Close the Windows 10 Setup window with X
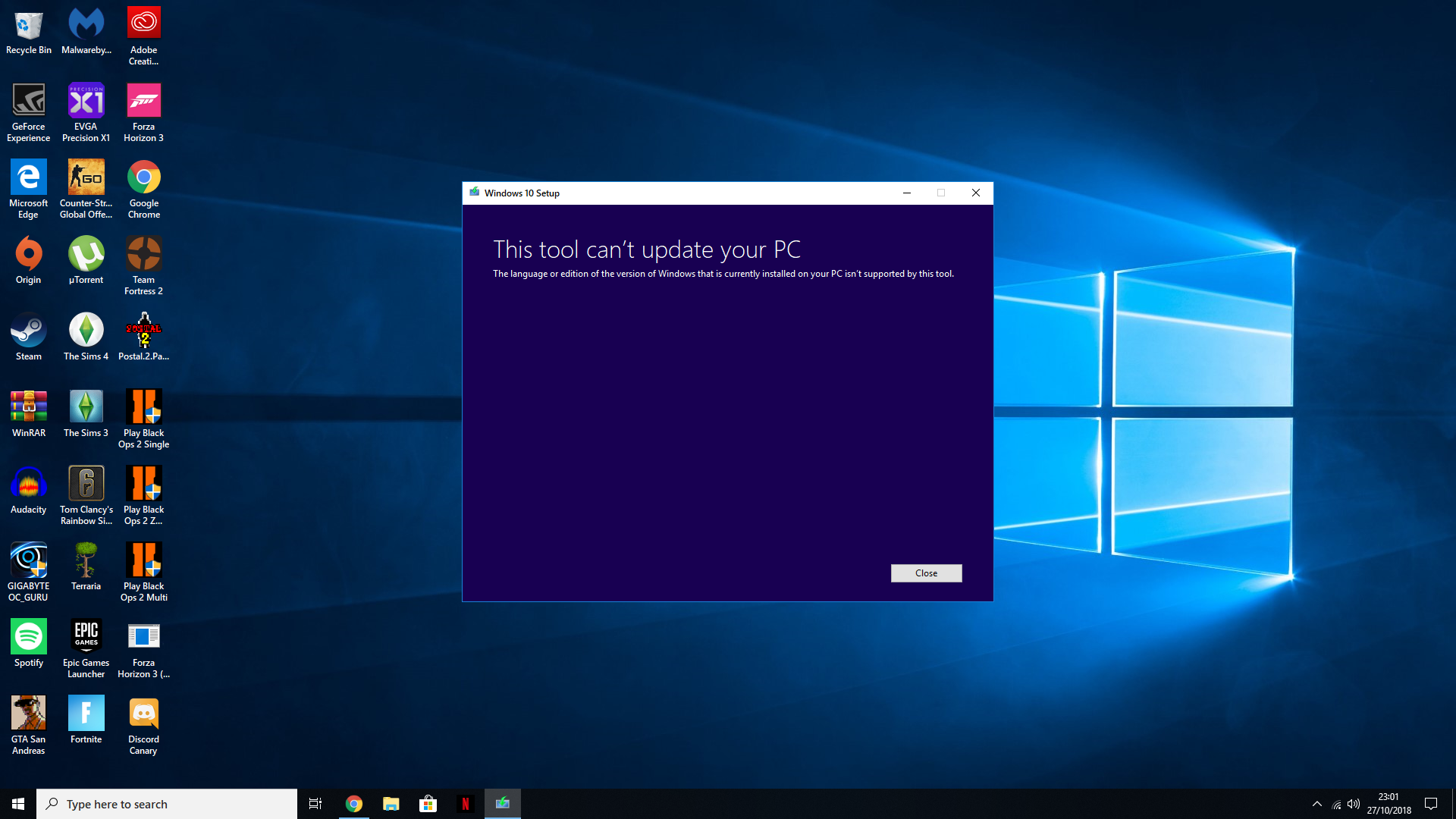Image resolution: width=1456 pixels, height=819 pixels. pos(976,193)
